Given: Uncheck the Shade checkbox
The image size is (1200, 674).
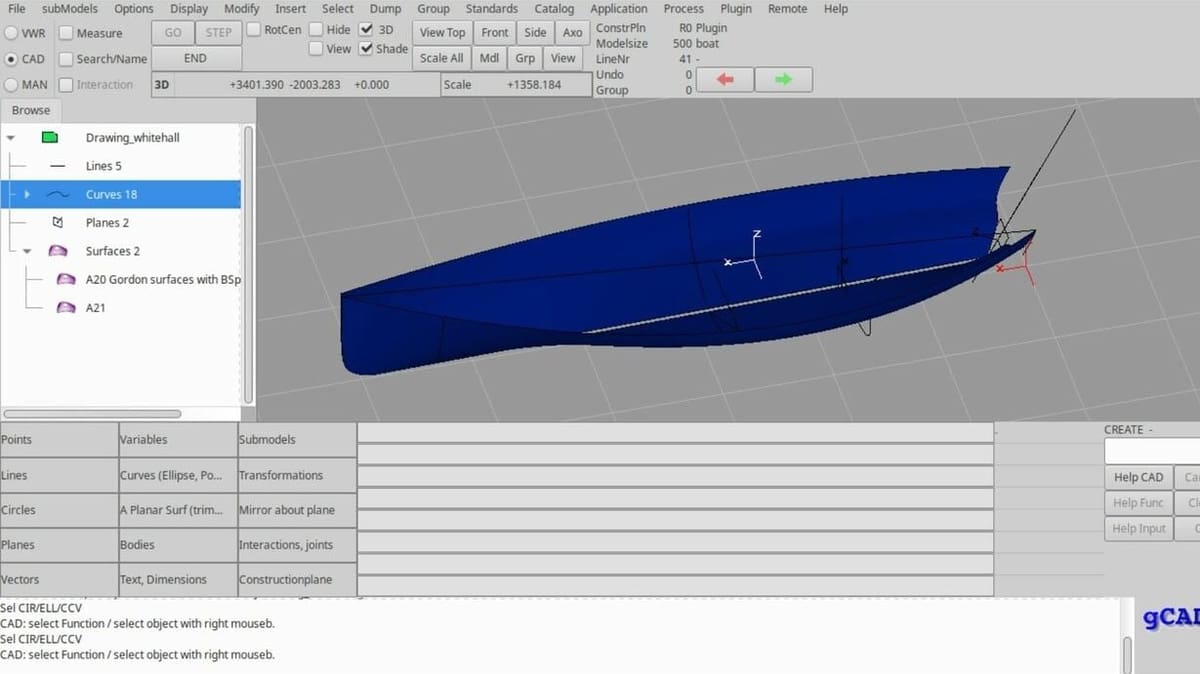Looking at the screenshot, I should click(x=366, y=48).
